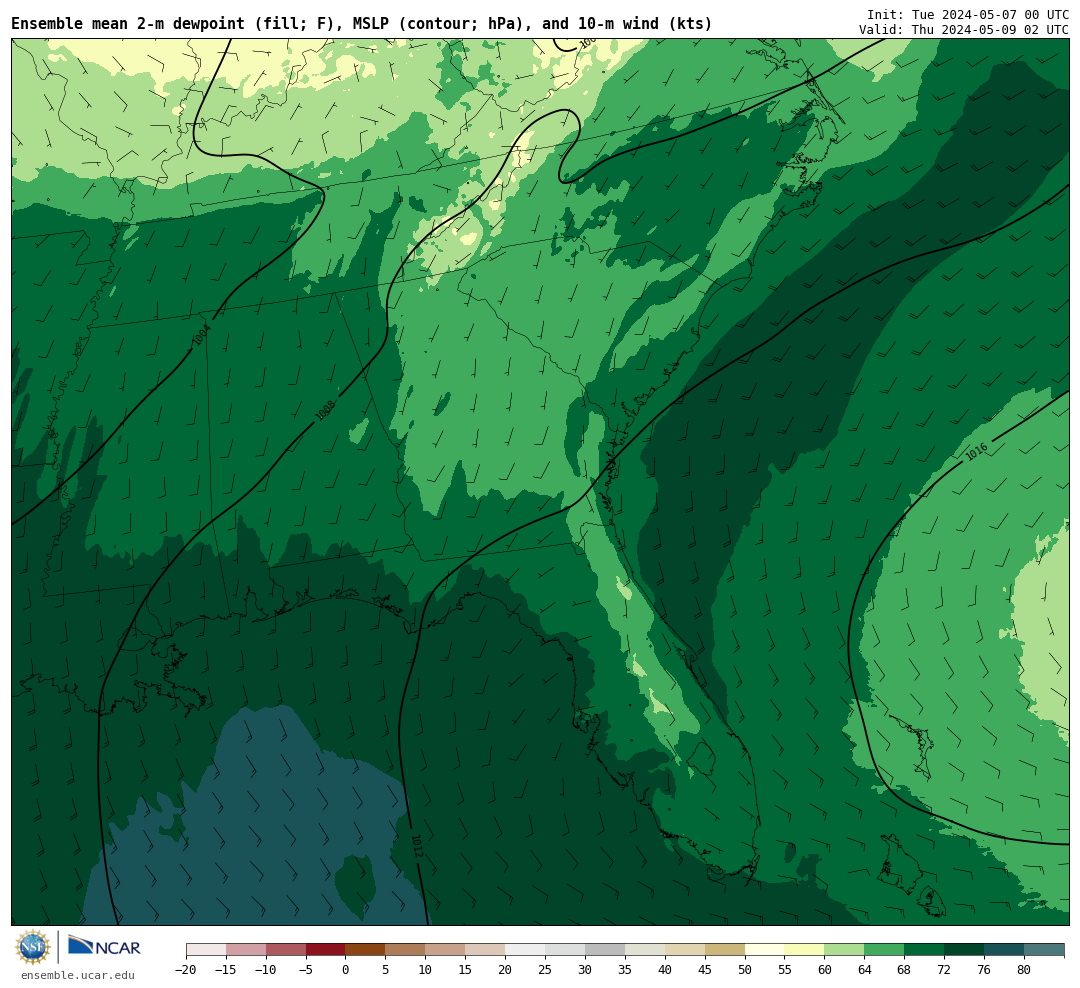This screenshot has width=1080, height=988.
Task: Pick the 30 to 35 gray swatch
Action: click(x=605, y=950)
